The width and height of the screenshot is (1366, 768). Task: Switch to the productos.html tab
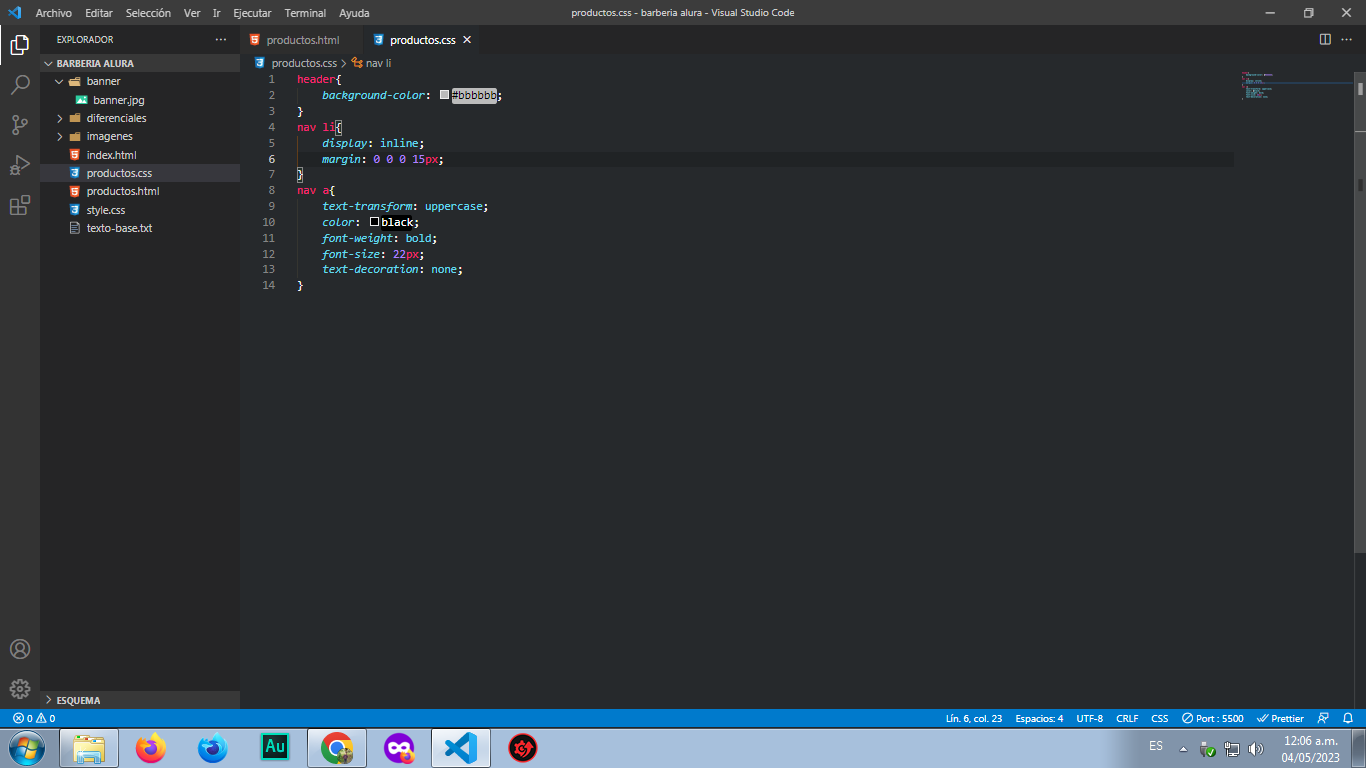pyautogui.click(x=302, y=40)
